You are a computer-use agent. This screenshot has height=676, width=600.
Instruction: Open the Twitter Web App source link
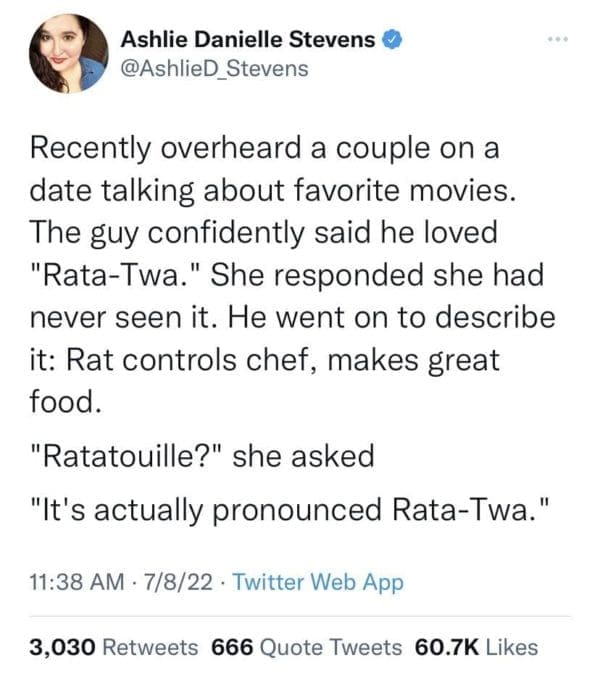point(317,583)
